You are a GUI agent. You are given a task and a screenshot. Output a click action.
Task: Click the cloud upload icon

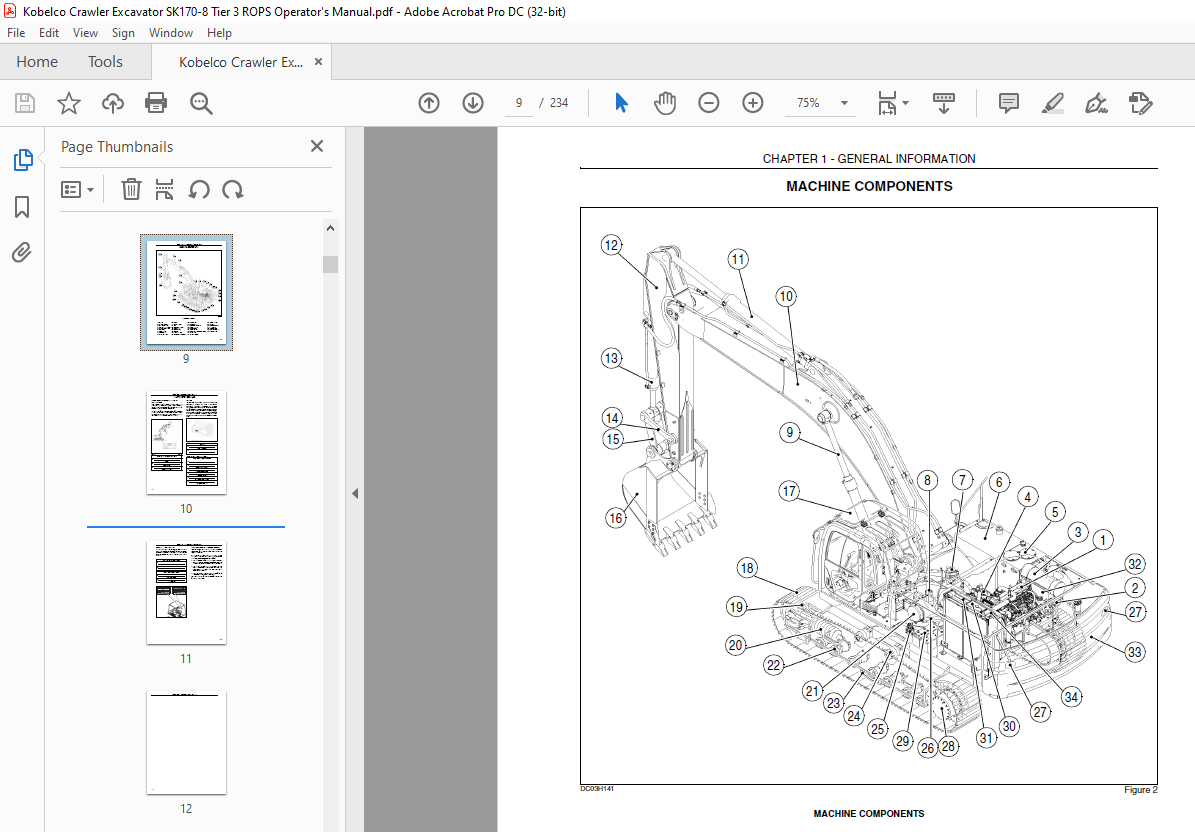[x=113, y=103]
